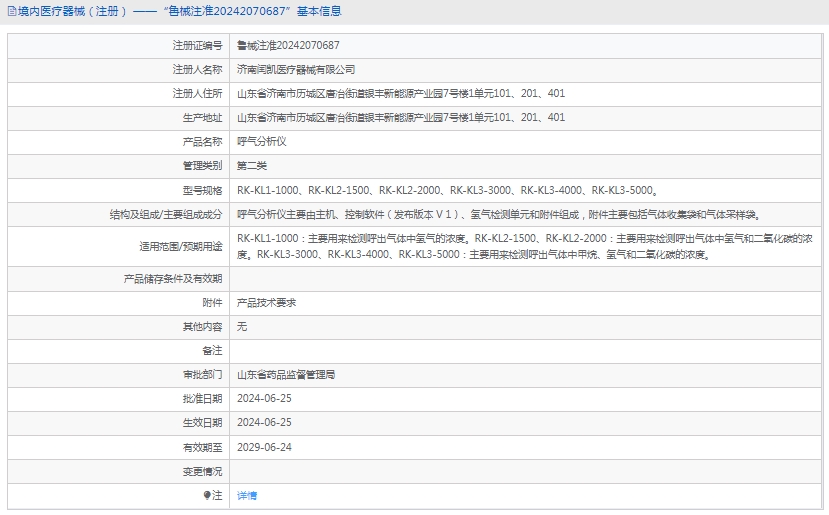Click the bulb icon beside 注 label
This screenshot has width=829, height=515.
pos(208,495)
